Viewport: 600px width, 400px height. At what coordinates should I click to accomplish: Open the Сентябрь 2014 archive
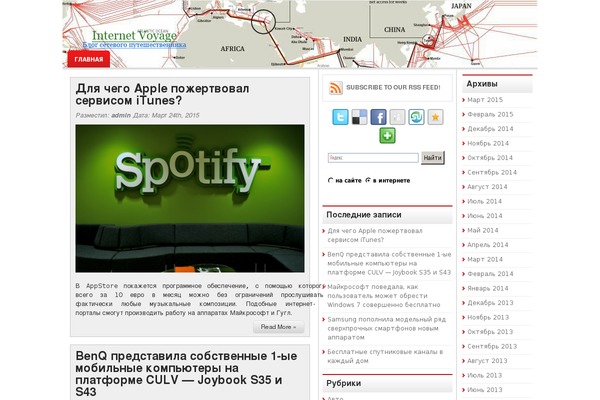492,172
